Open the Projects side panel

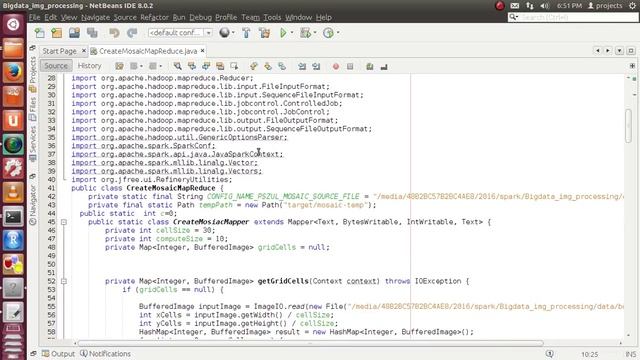[33, 73]
